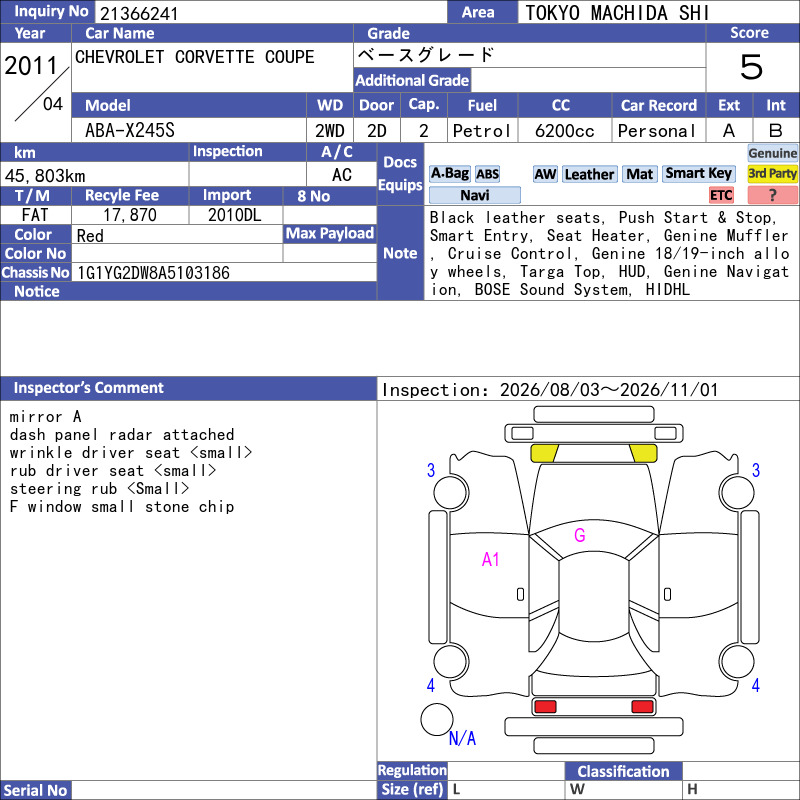This screenshot has width=800, height=800.
Task: Click the spare tire circle in diagram
Action: click(x=437, y=719)
